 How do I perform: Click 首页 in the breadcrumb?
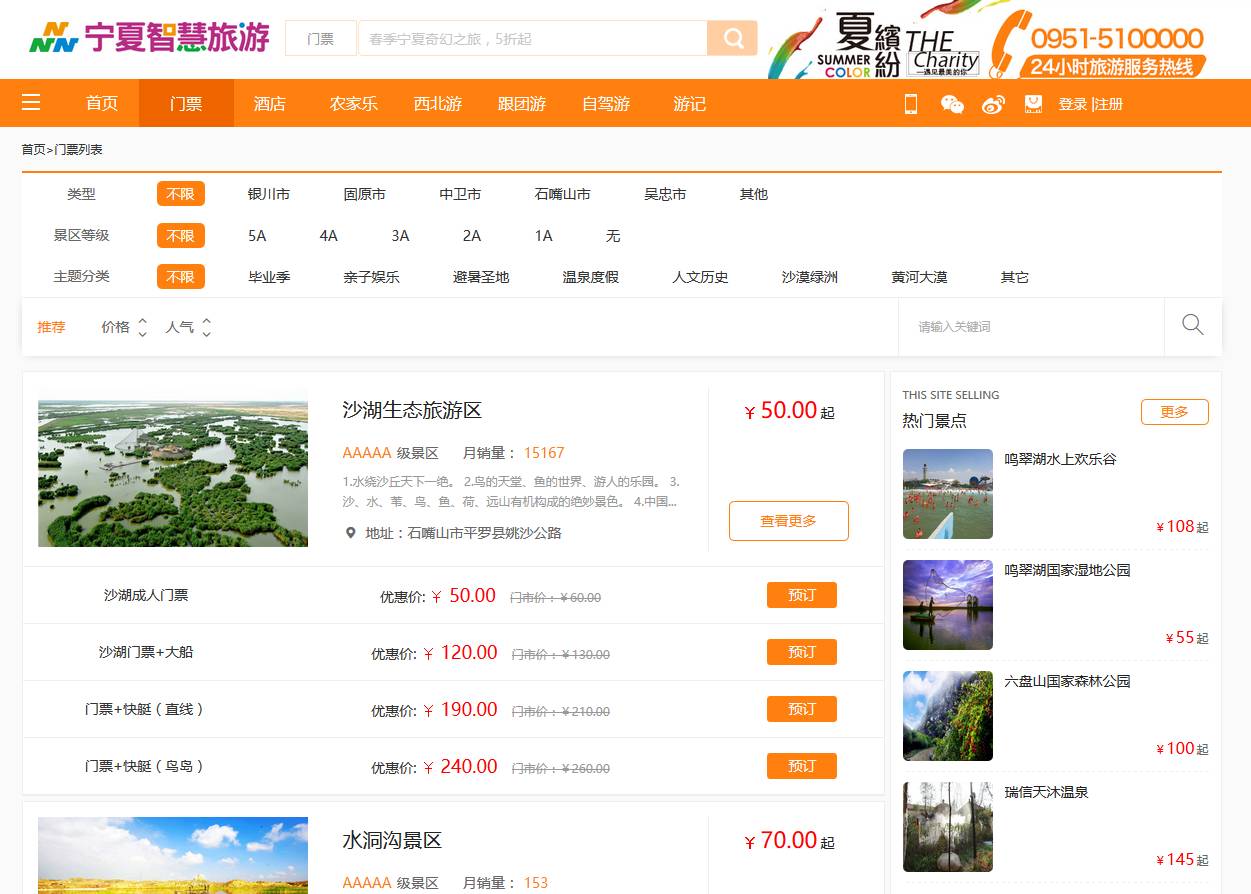click(33, 150)
